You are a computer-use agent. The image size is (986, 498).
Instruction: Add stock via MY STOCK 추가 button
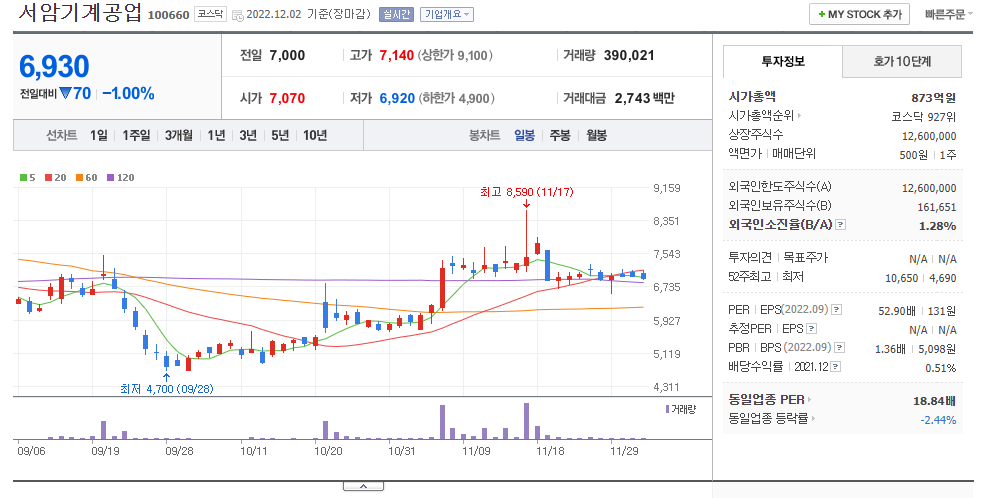coord(860,14)
